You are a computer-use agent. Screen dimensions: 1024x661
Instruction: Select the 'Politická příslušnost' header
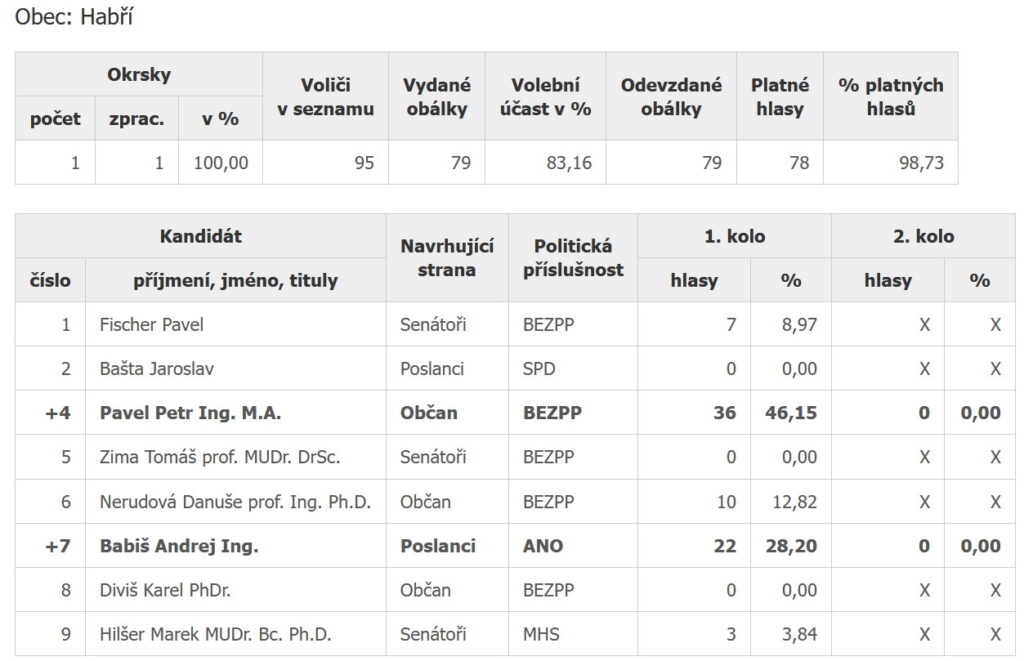(x=573, y=258)
